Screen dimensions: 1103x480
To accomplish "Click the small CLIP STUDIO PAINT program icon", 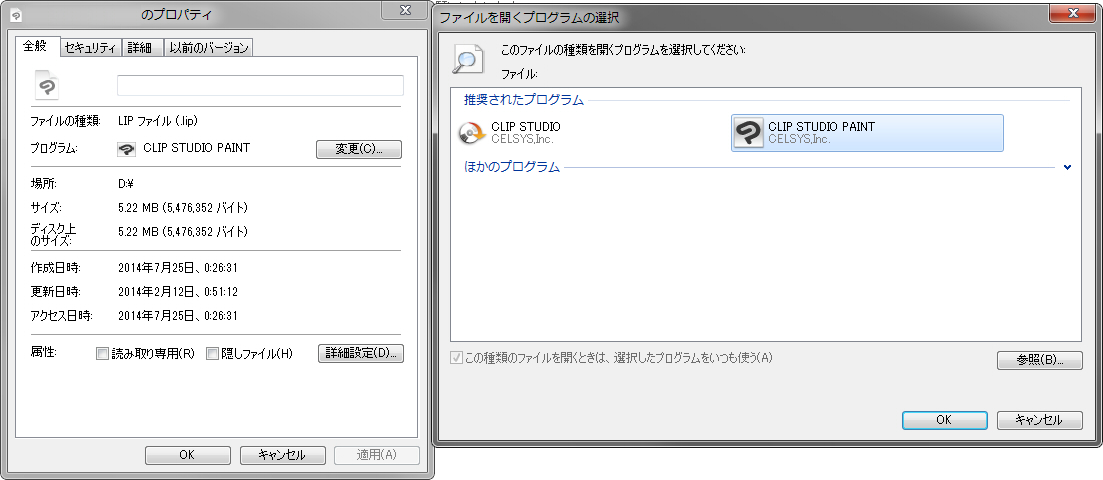I will coord(126,149).
